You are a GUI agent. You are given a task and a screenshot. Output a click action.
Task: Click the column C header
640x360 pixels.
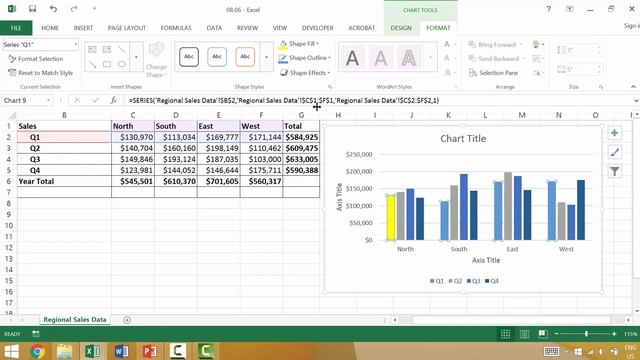pos(133,115)
